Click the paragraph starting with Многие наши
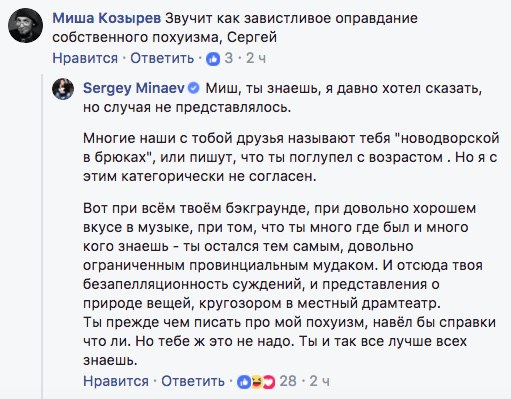This screenshot has width=511, height=399. (291, 157)
